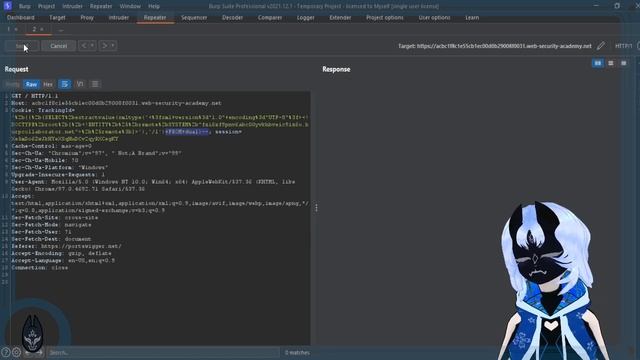The height and width of the screenshot is (360, 640).
Task: Open the forward history dropdown arrow
Action: 113,46
